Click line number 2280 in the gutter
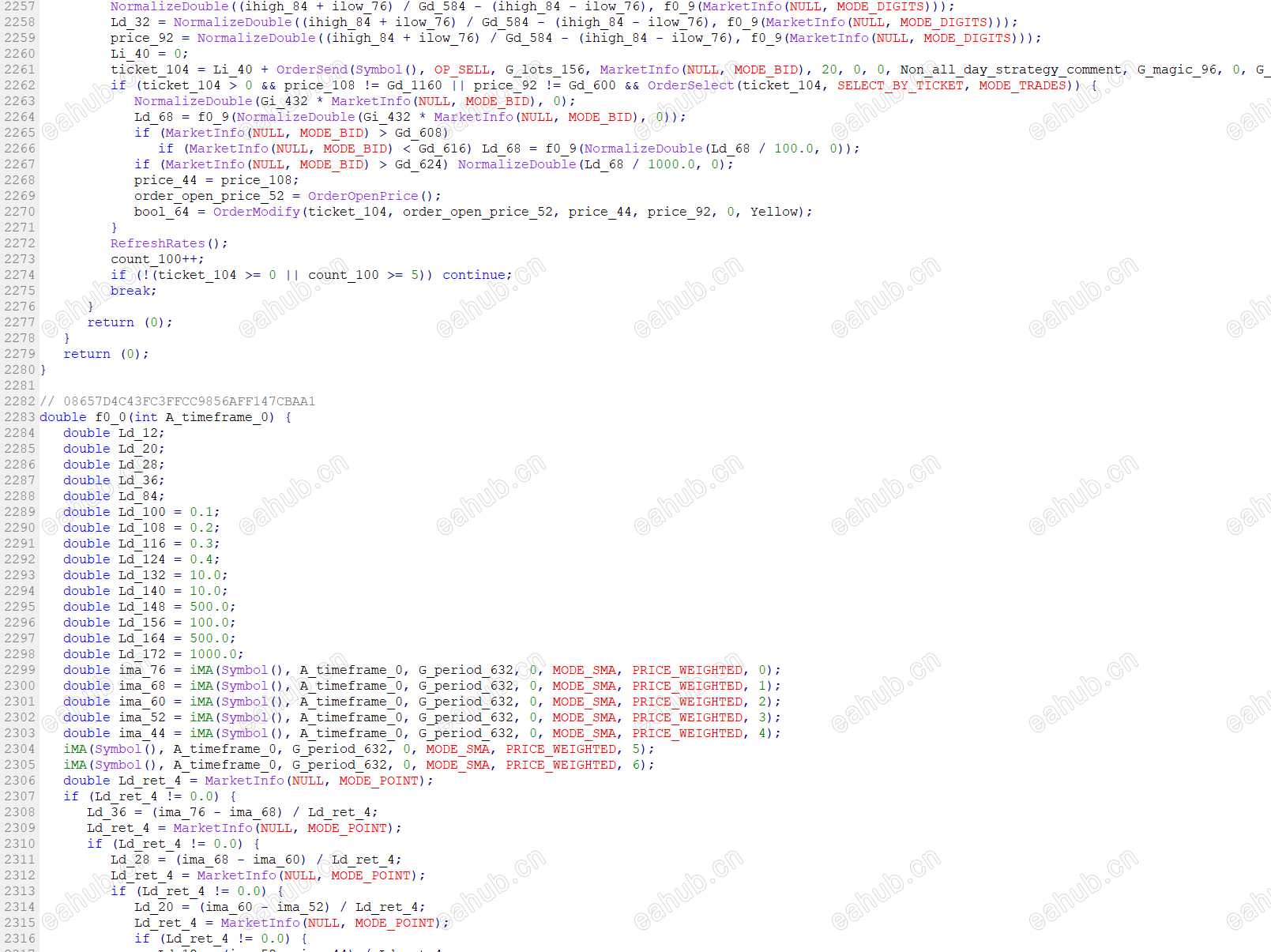The image size is (1271, 952). pyautogui.click(x=19, y=370)
